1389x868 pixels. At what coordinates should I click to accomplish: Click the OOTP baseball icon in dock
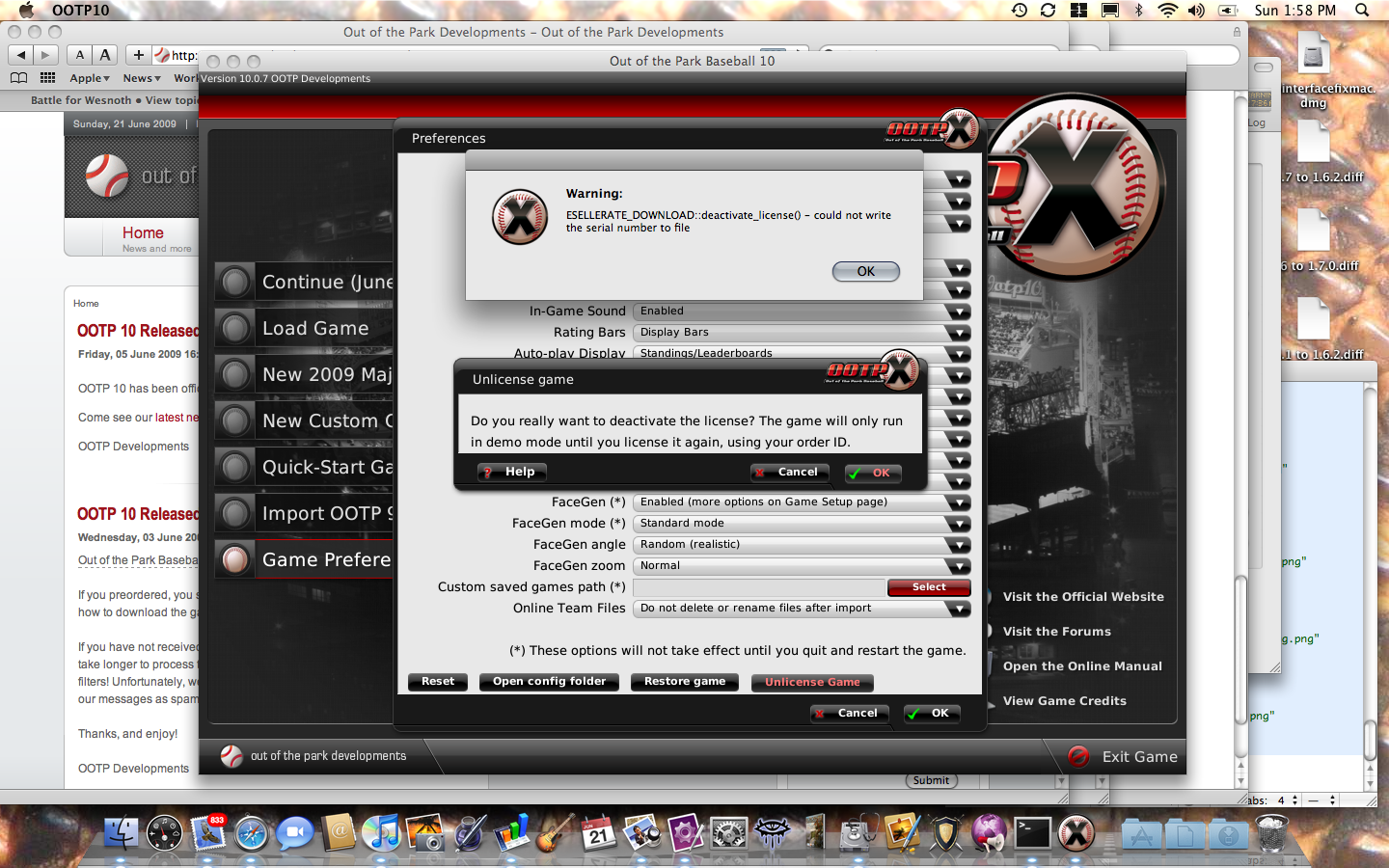pyautogui.click(x=1076, y=831)
